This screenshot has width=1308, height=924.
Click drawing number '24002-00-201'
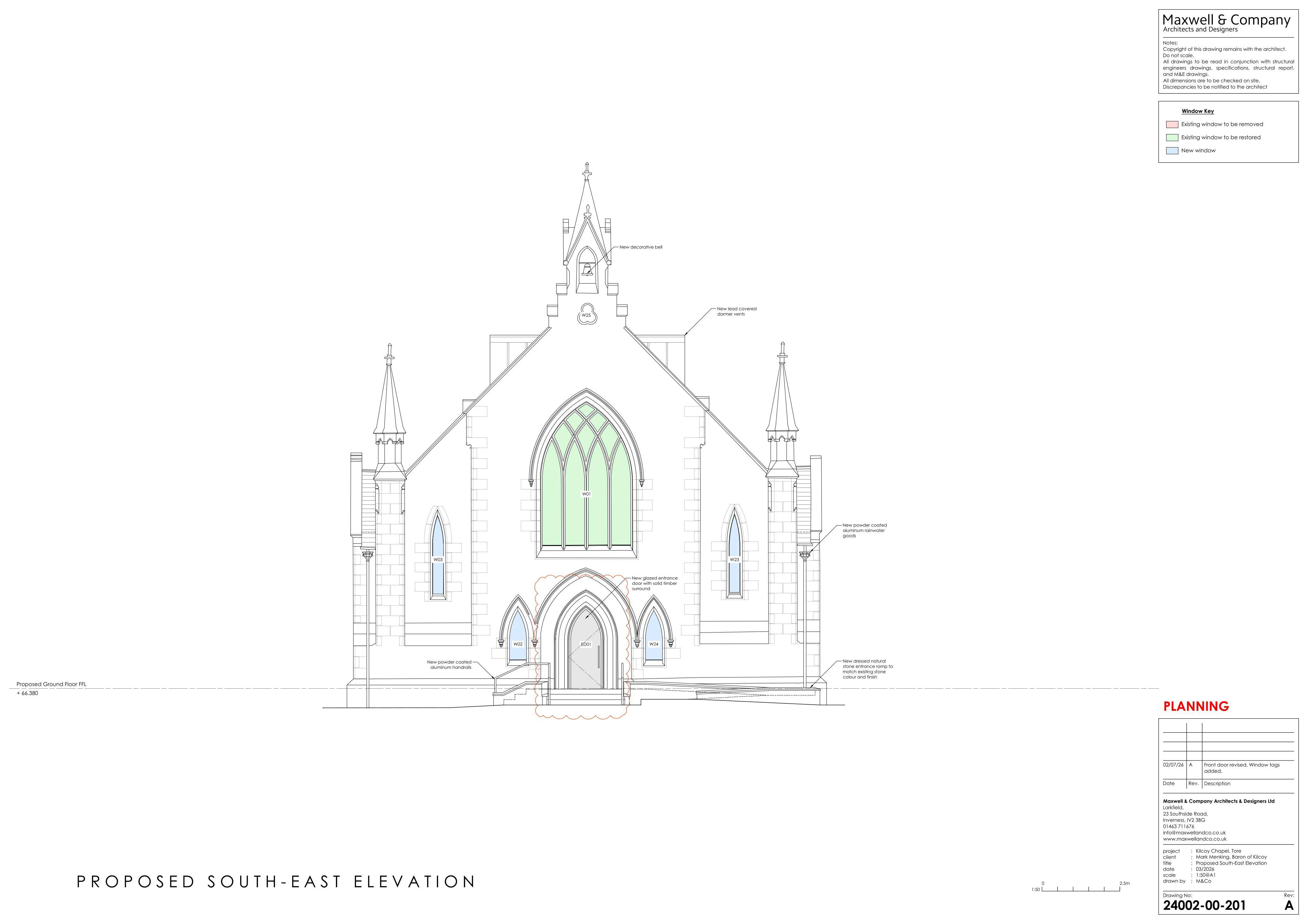click(x=1204, y=905)
